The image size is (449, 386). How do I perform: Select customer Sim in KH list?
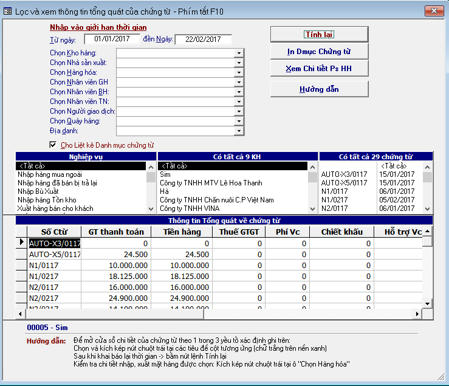pyautogui.click(x=233, y=174)
